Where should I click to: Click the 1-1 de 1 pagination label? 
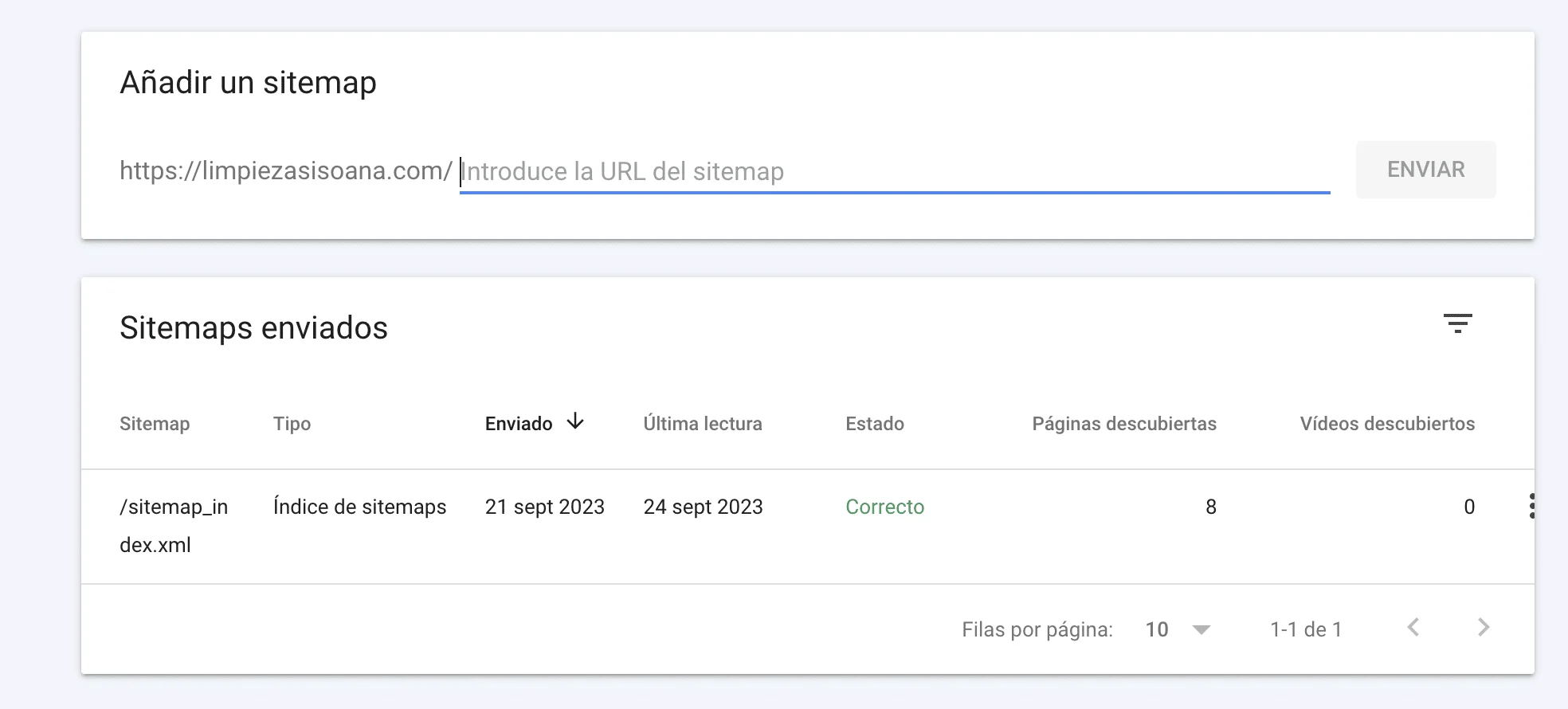(1306, 629)
